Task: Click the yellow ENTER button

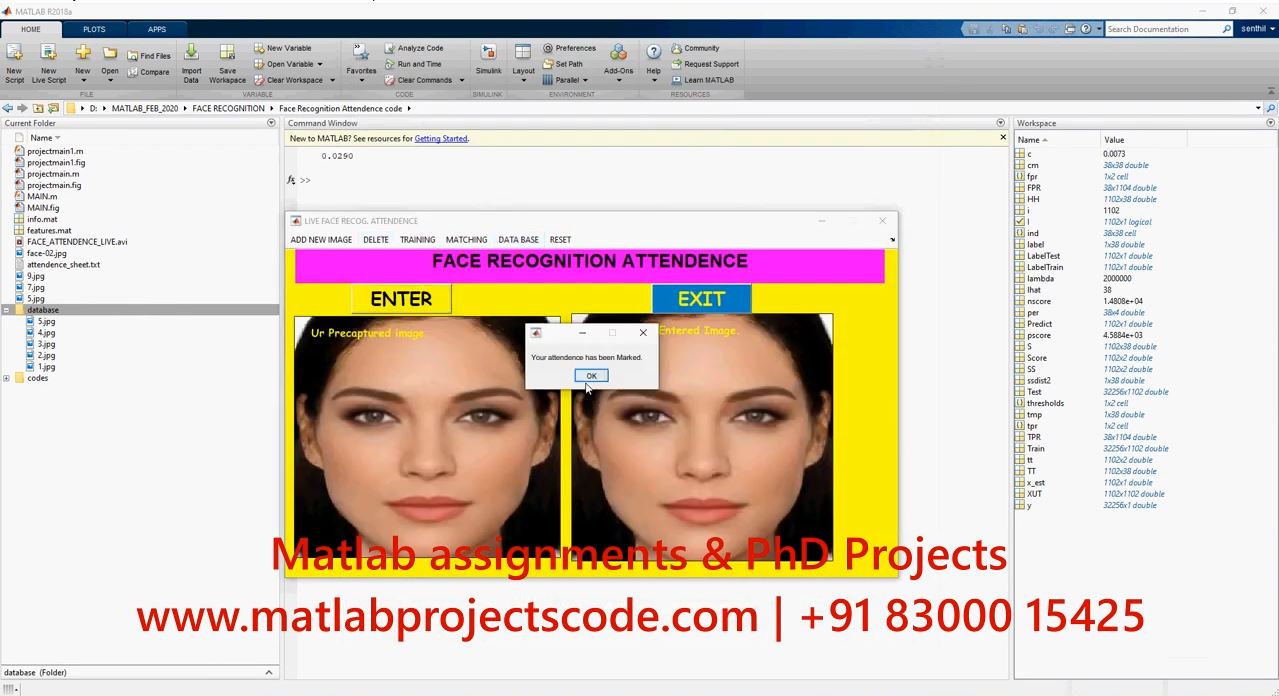Action: (x=401, y=299)
